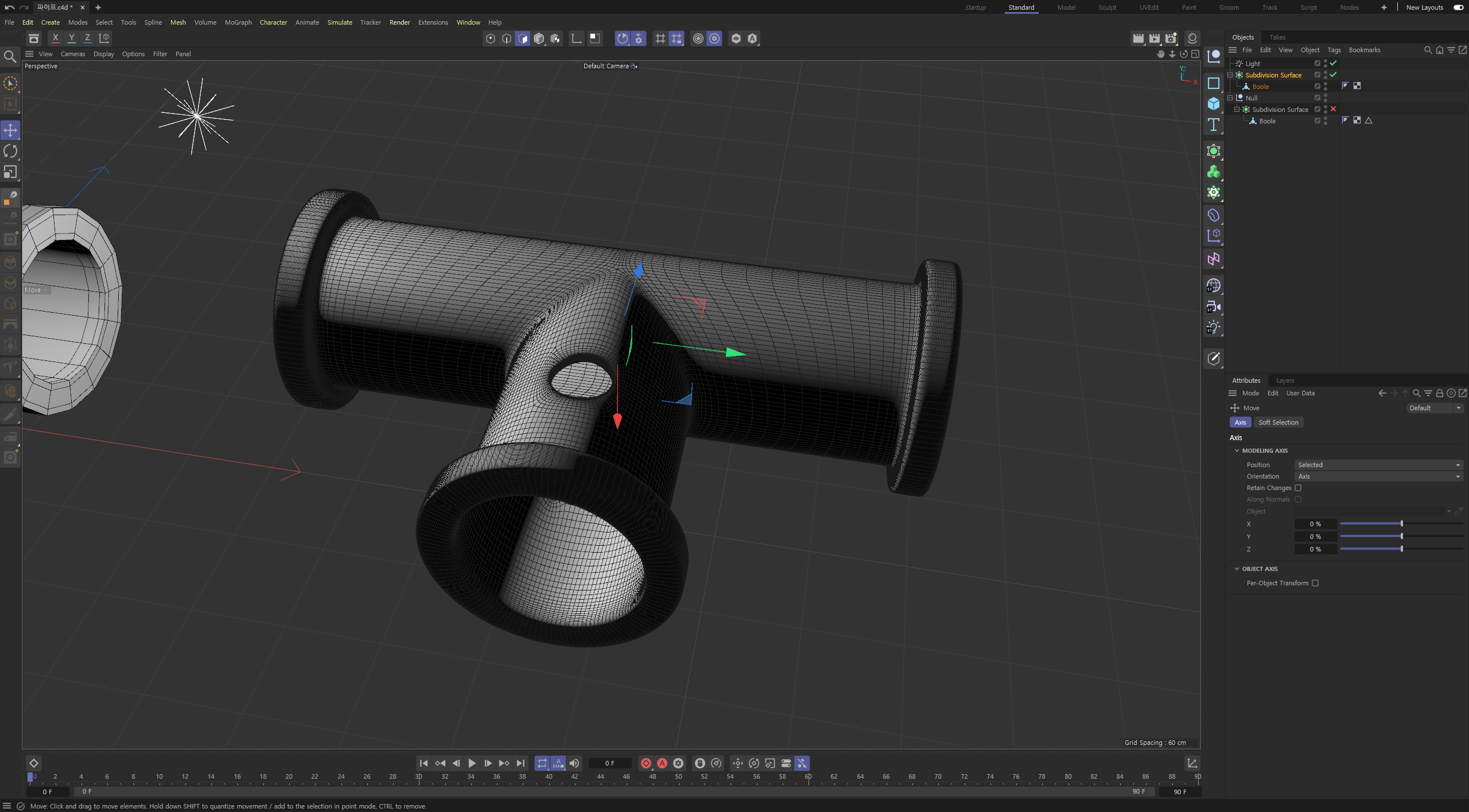Click the globe Environment icon in palette
The height and width of the screenshot is (812, 1469).
[x=1213, y=285]
